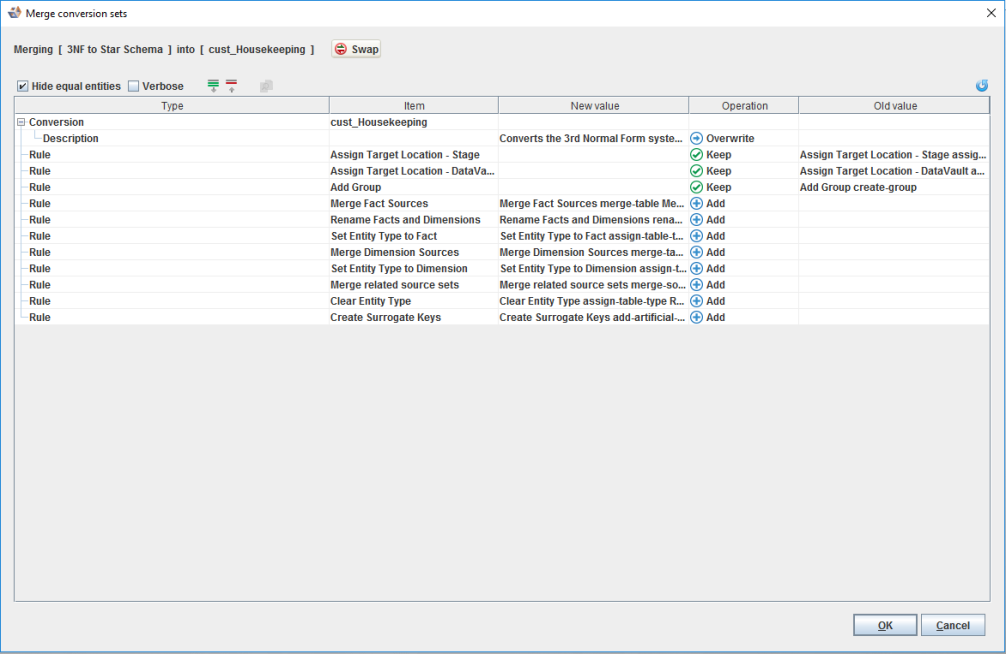Click the red collapse all rows icon
The width and height of the screenshot is (1006, 654).
(231, 86)
